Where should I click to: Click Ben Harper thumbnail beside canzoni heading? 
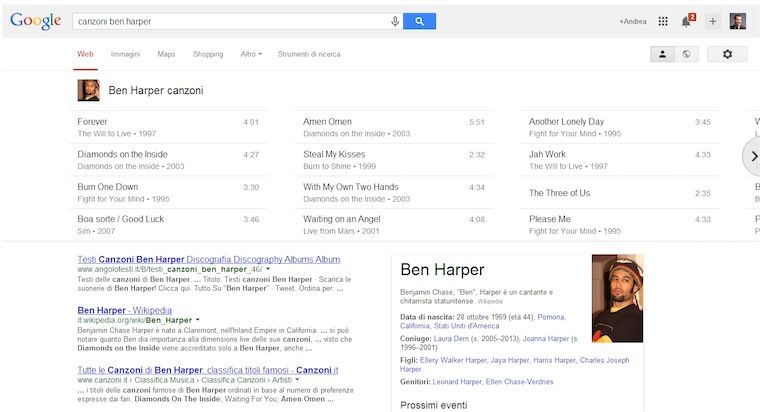click(89, 90)
